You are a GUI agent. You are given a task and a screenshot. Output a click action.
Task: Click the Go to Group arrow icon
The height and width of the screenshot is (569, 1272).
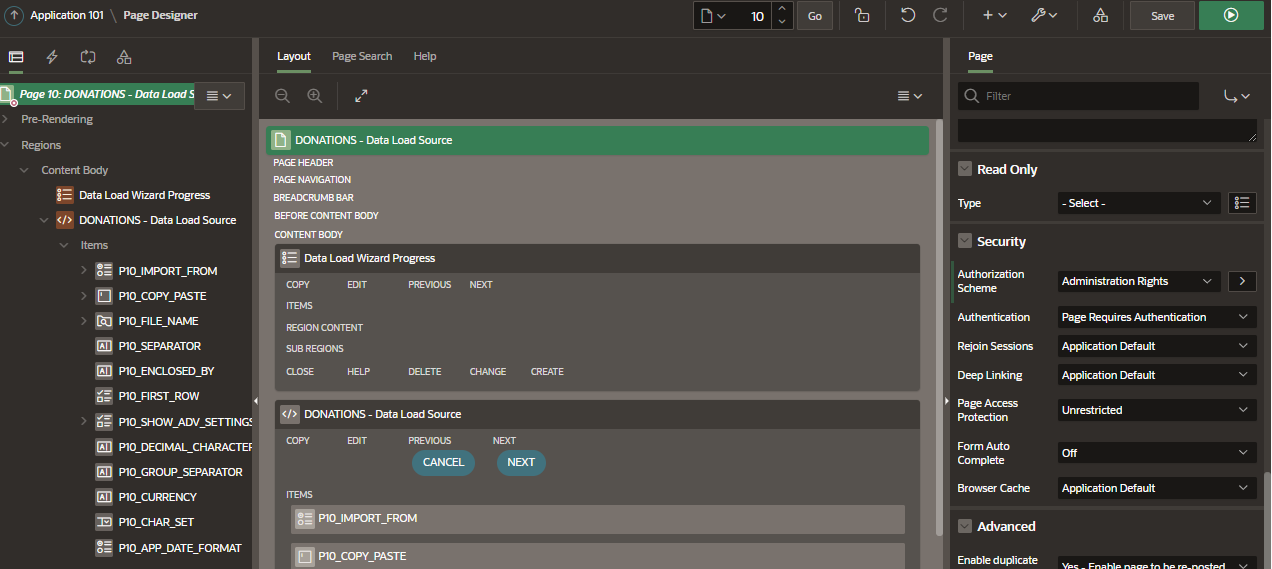(1237, 96)
